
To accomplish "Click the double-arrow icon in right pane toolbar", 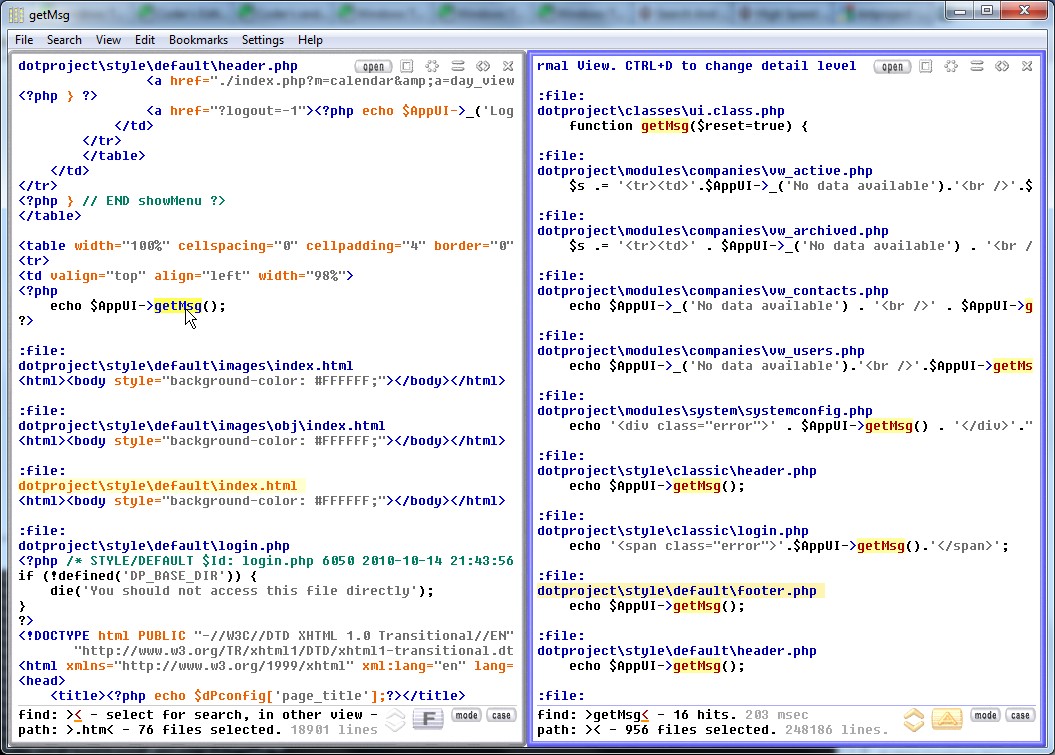I will tap(1001, 67).
